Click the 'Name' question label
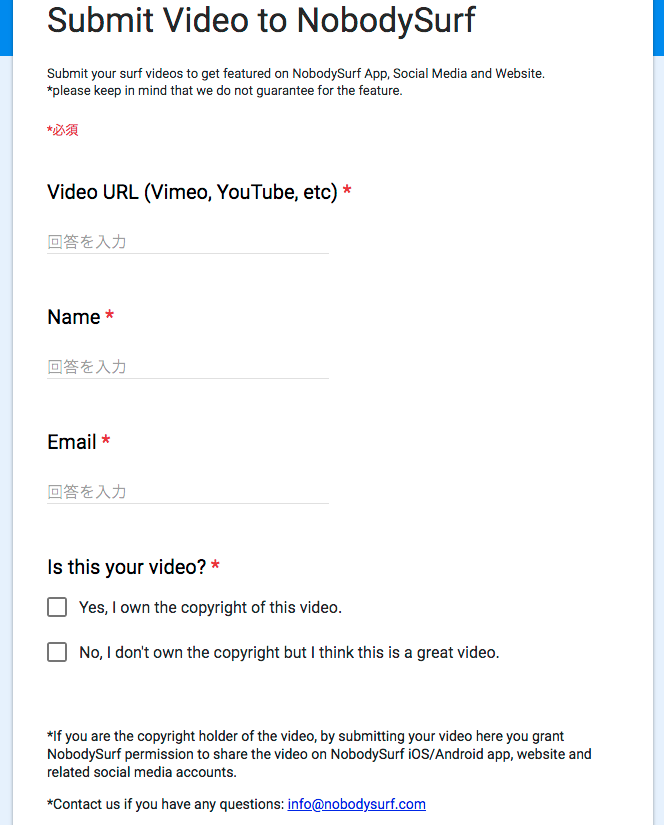 [x=74, y=317]
